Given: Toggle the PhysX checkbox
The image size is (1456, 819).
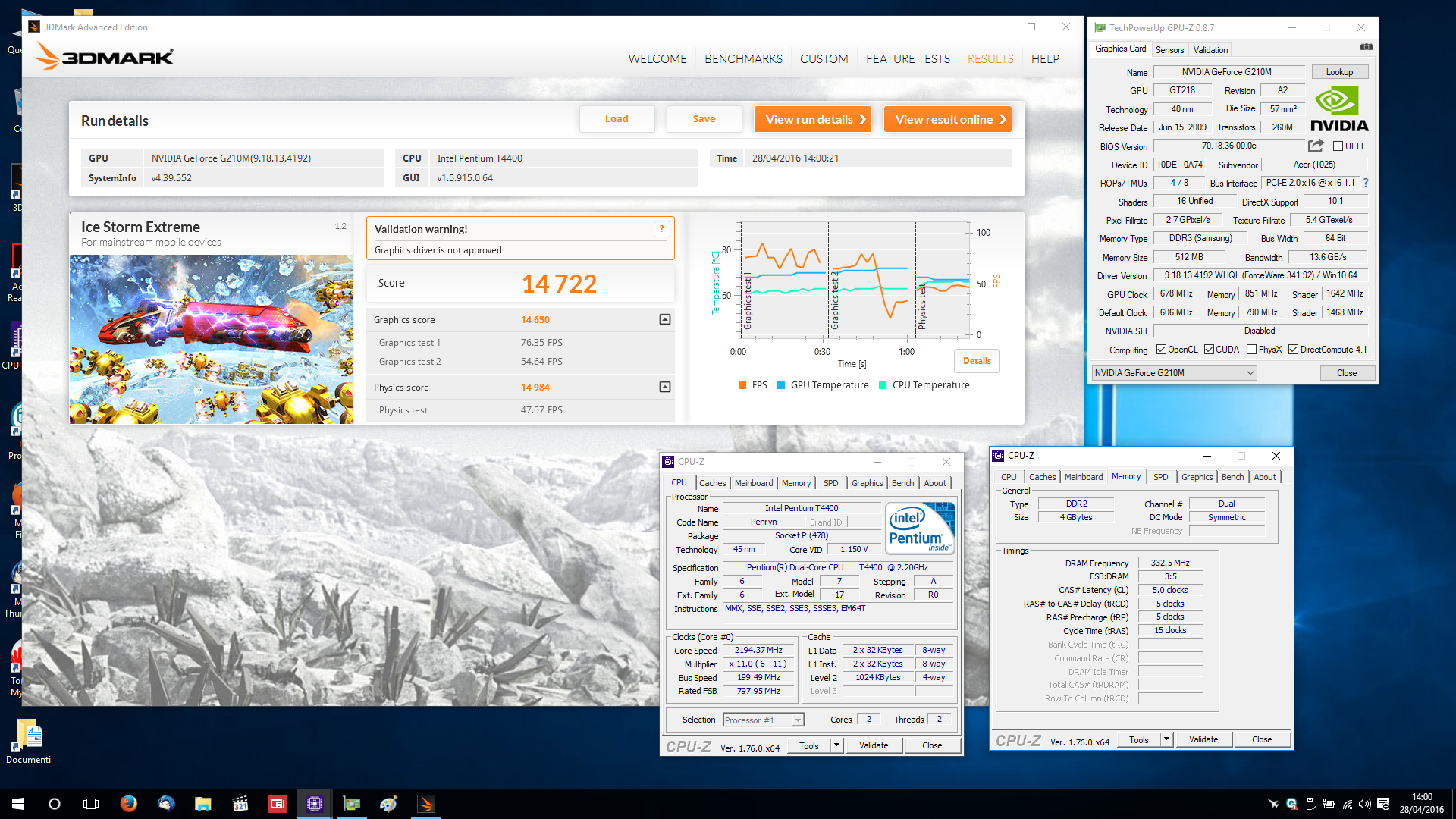Looking at the screenshot, I should click(x=1251, y=350).
